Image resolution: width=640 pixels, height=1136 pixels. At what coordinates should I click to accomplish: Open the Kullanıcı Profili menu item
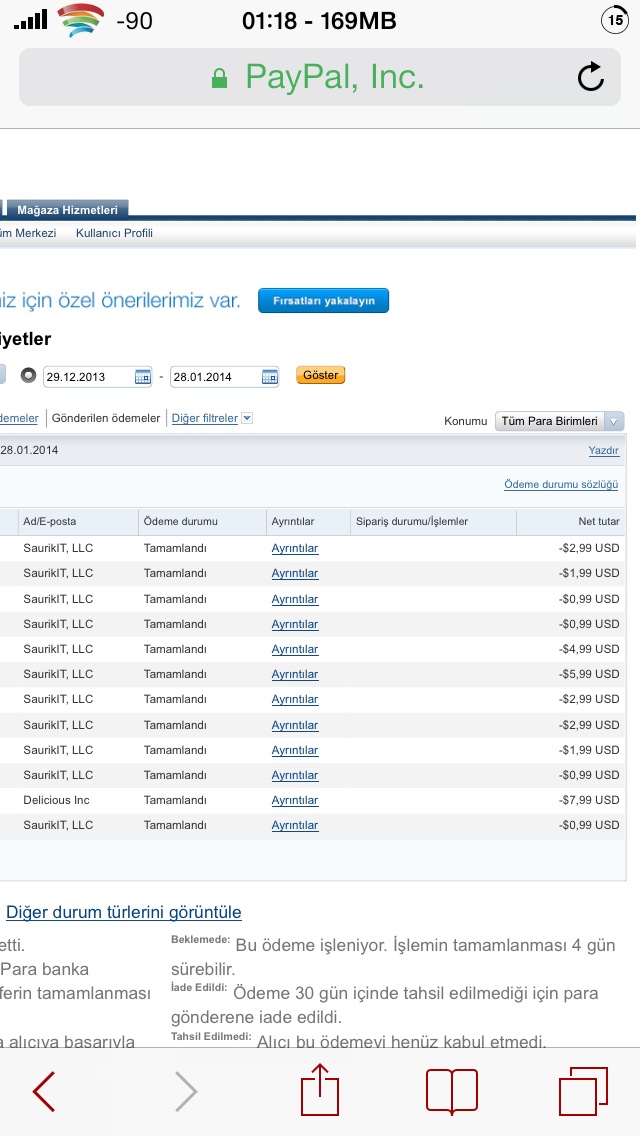click(x=115, y=233)
